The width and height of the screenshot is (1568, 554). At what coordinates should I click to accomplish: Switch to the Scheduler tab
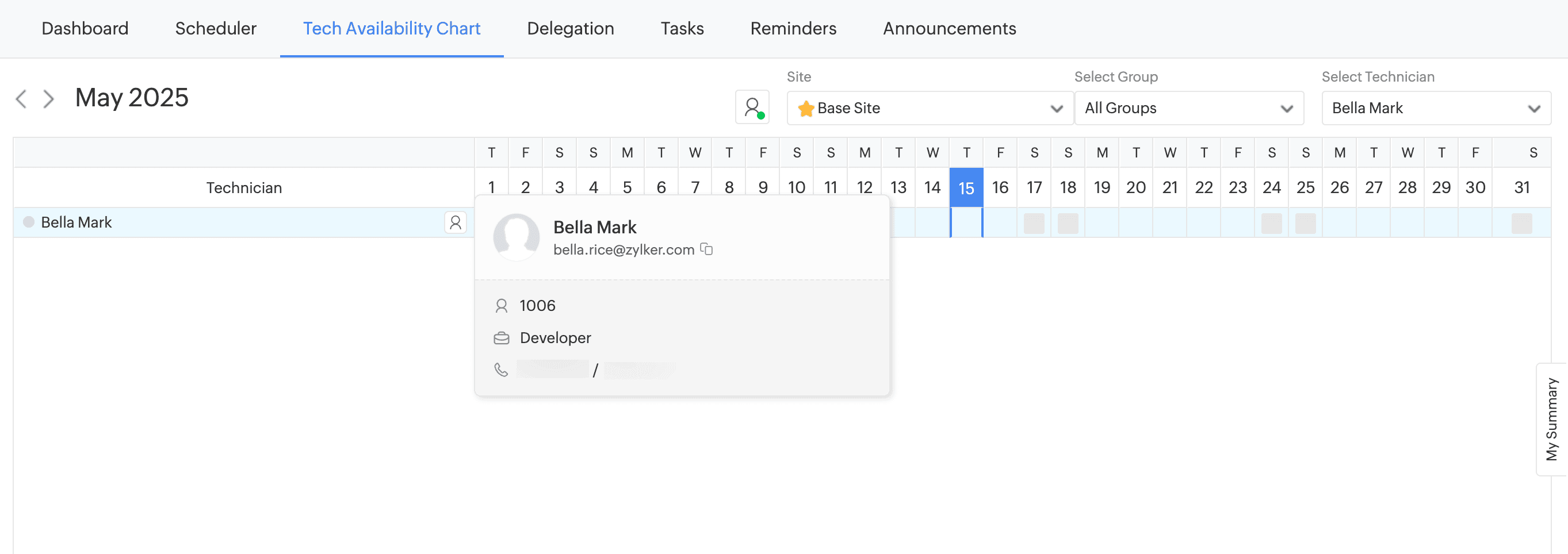[216, 29]
